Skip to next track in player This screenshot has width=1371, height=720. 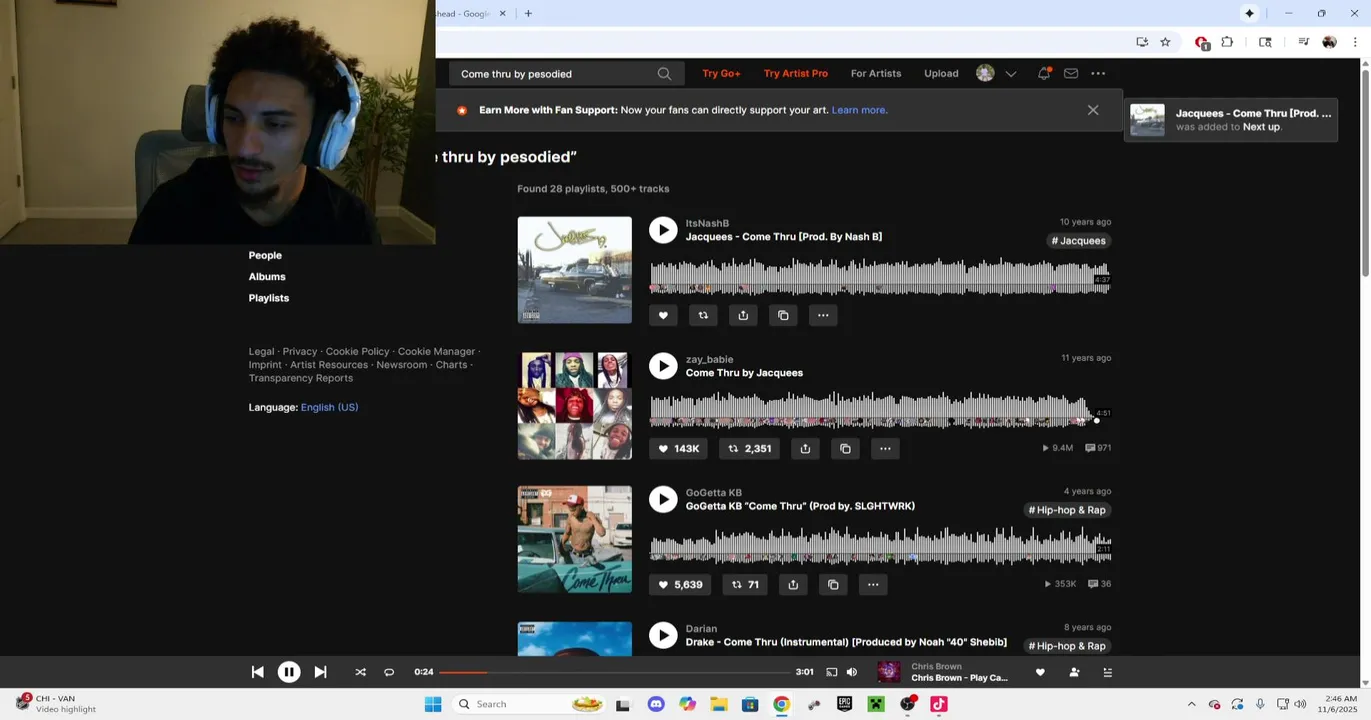tap(320, 673)
